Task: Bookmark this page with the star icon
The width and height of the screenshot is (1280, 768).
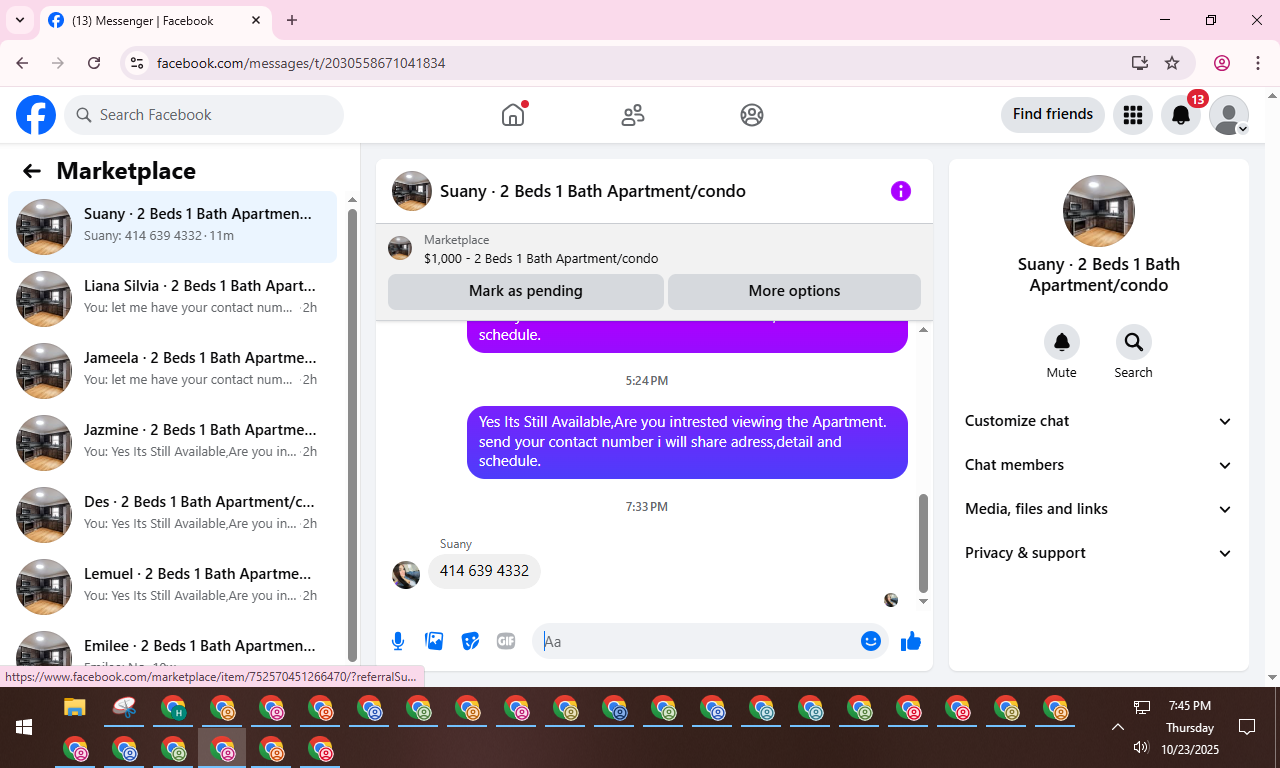Action: pyautogui.click(x=1172, y=63)
